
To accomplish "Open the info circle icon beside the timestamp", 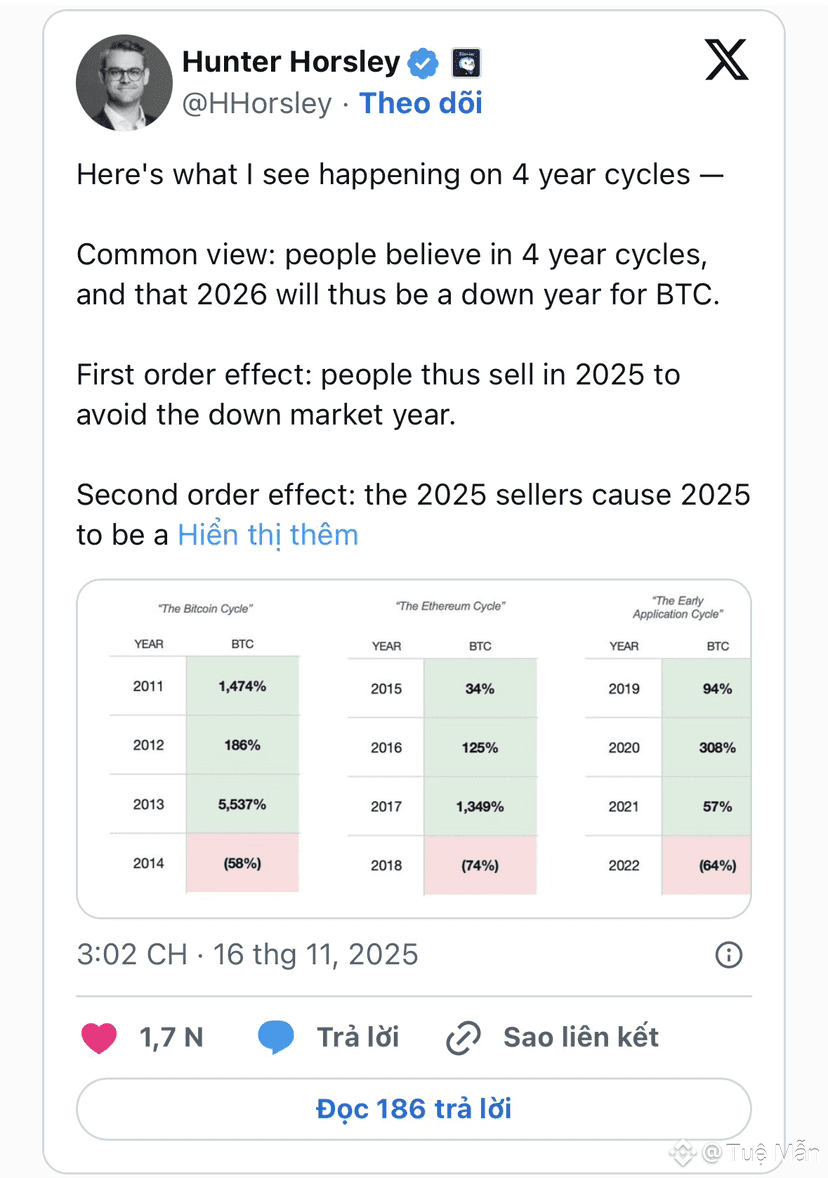I will click(x=729, y=955).
